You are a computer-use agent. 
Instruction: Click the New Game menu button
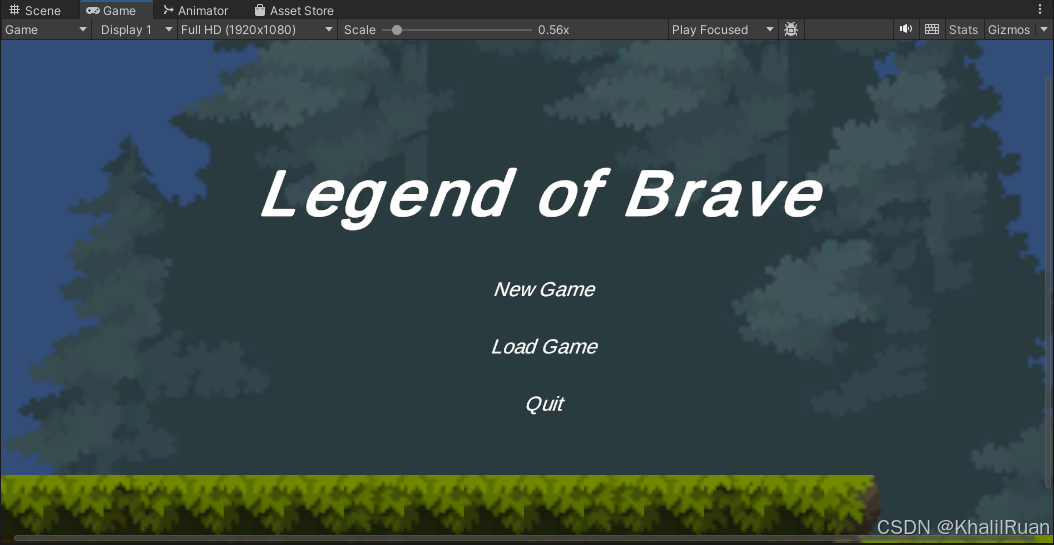[x=544, y=290]
